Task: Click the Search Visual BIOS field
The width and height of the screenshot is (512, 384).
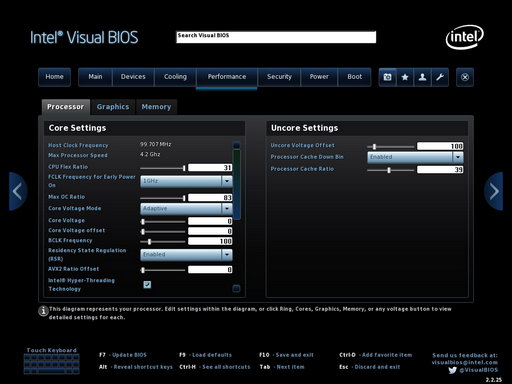Action: [x=276, y=37]
